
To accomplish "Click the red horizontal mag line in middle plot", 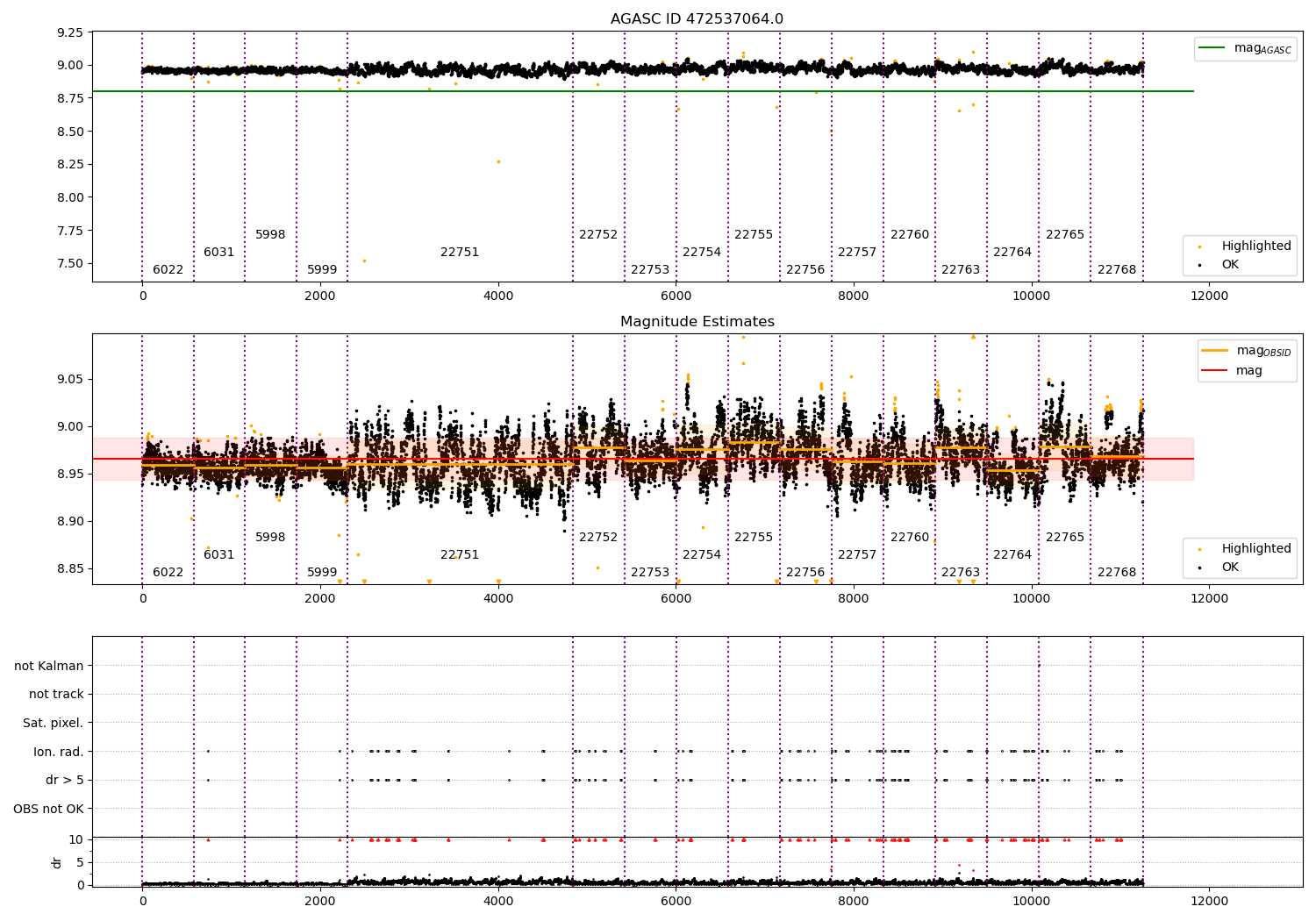I will 643,459.
